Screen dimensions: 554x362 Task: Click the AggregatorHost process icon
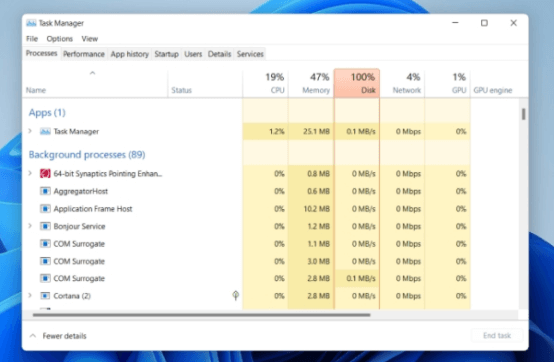pyautogui.click(x=45, y=191)
